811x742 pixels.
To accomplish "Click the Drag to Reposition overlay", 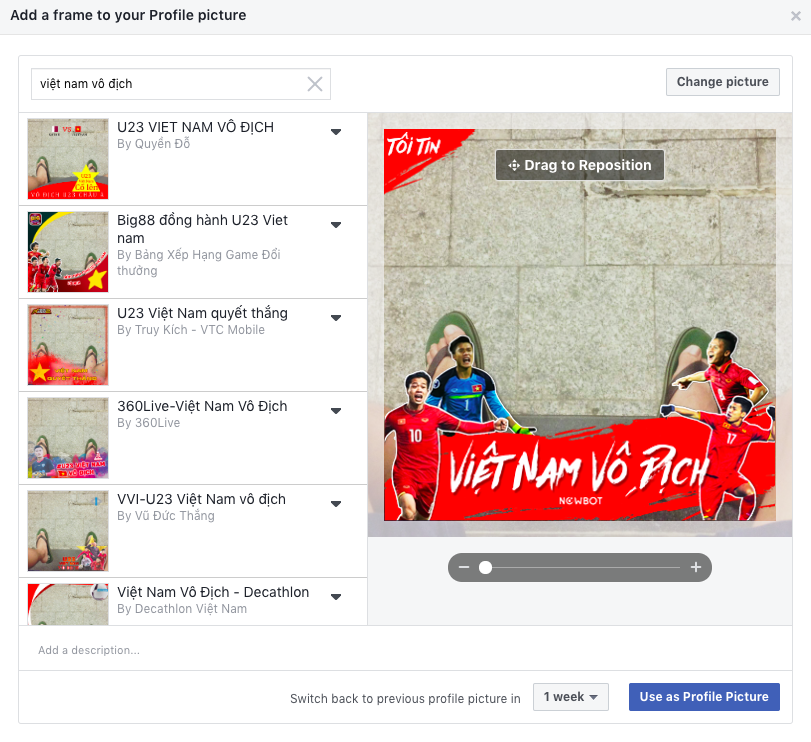I will (580, 166).
